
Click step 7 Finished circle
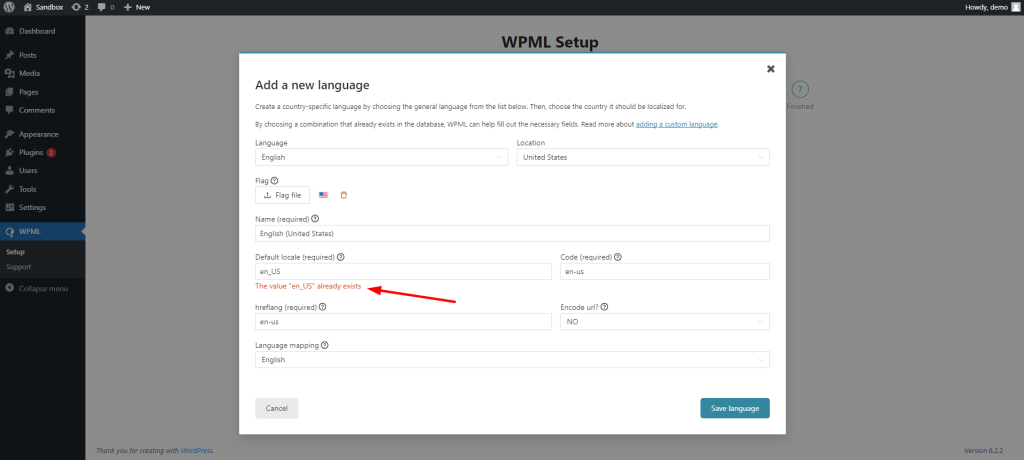799,89
